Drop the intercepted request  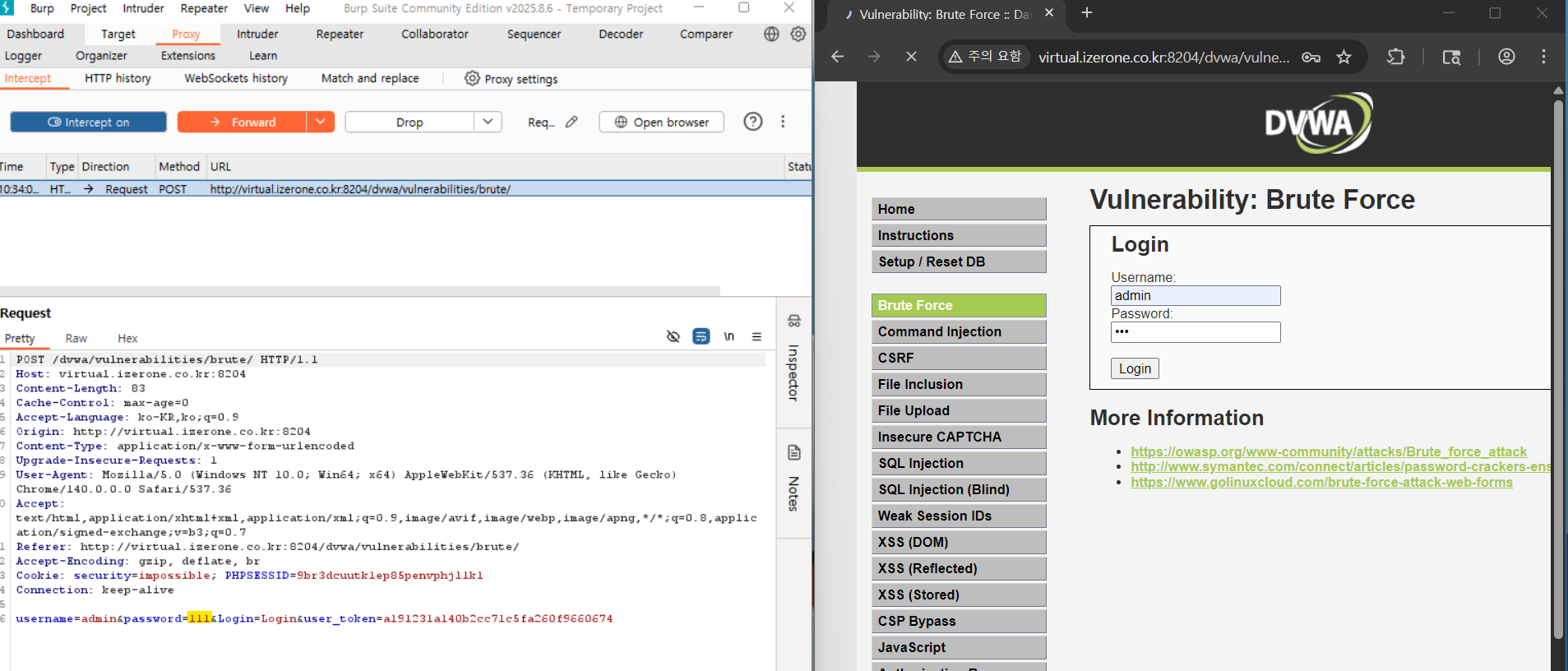pyautogui.click(x=409, y=122)
